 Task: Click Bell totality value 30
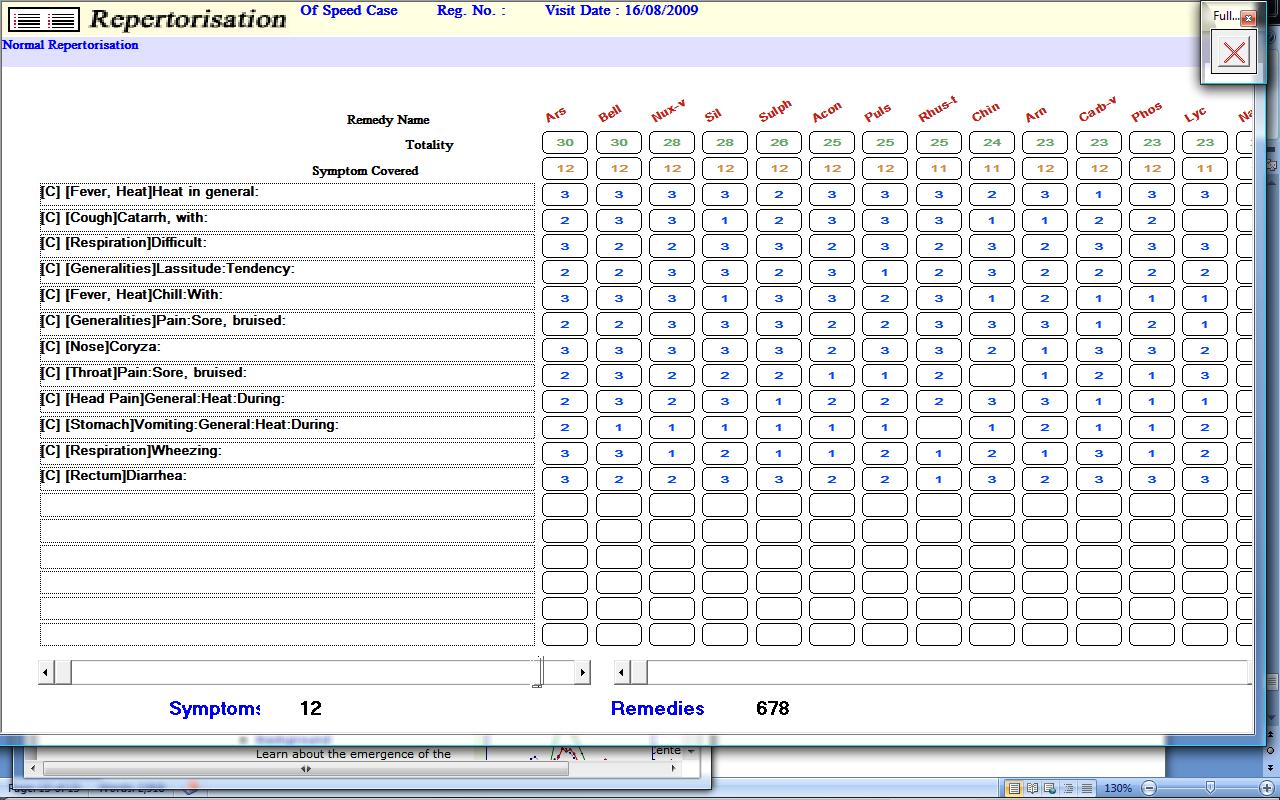click(x=619, y=143)
